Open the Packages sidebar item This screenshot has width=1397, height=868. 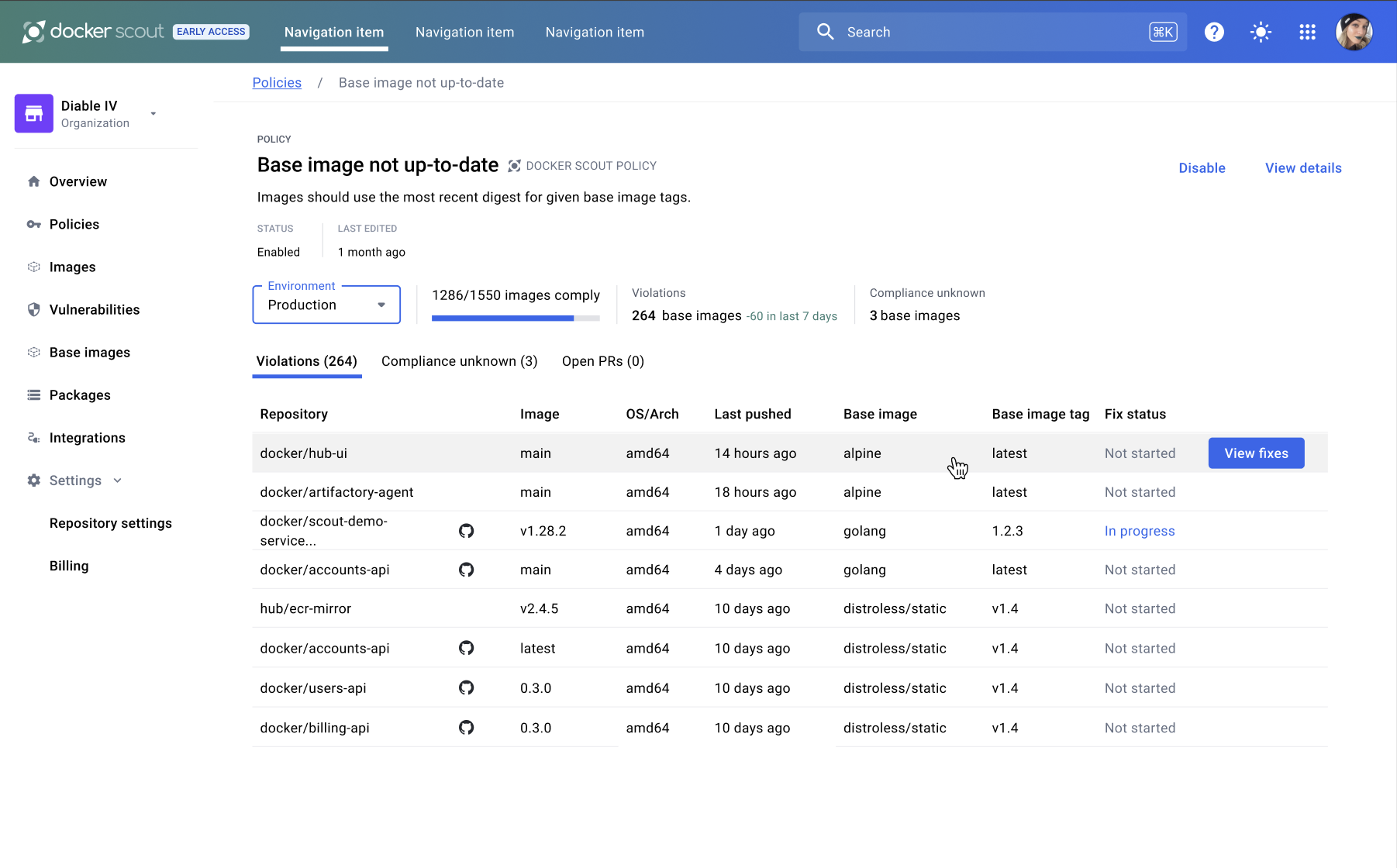(x=80, y=395)
